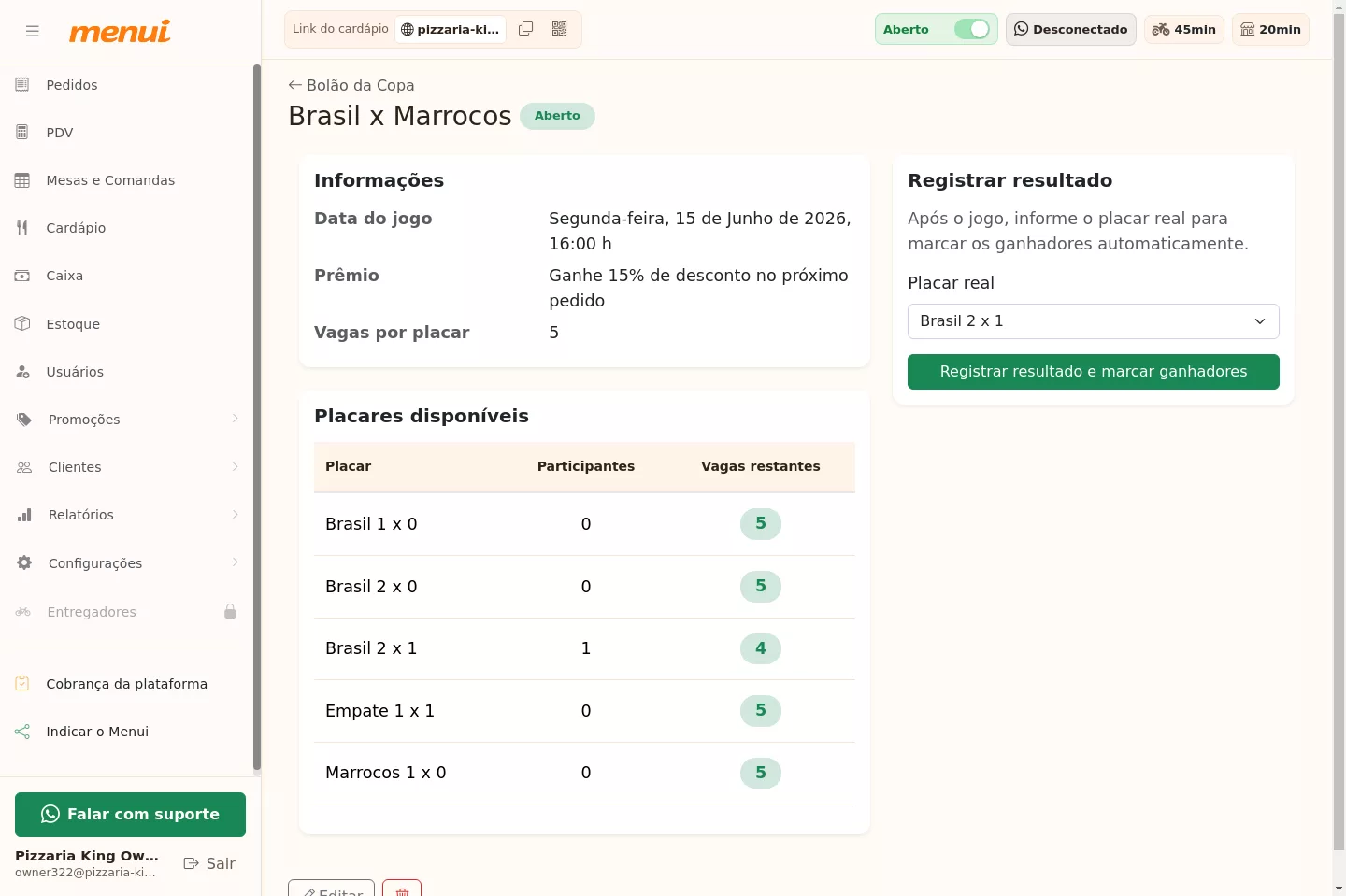Open the pizzaria-ki... cardápio link
Screen dimensions: 1346x896
[x=451, y=30]
